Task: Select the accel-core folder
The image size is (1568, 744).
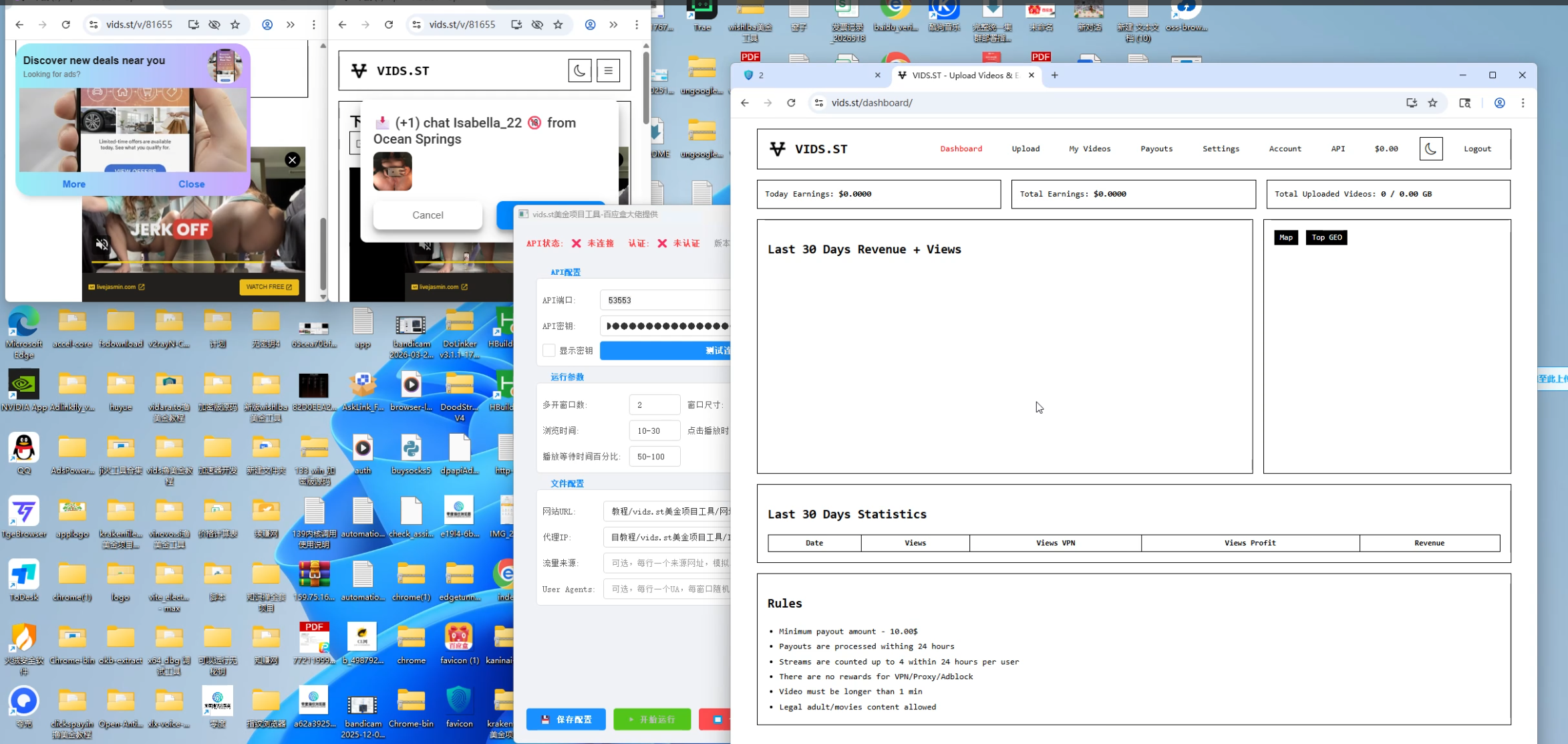Action: coord(72,328)
